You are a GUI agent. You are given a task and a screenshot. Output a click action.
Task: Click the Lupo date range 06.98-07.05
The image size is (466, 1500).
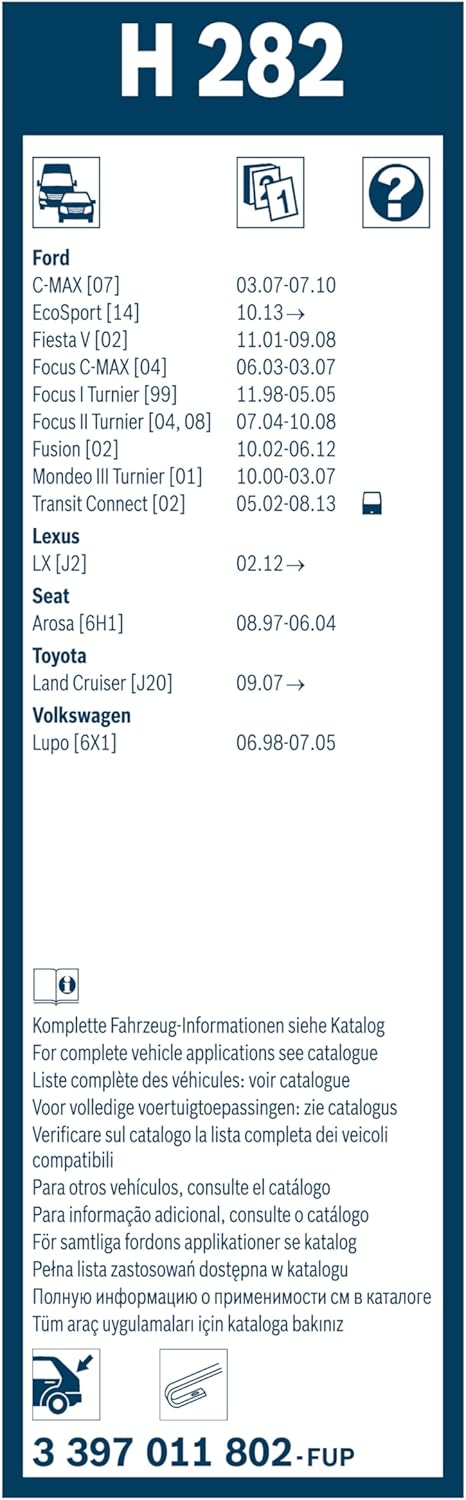(286, 744)
